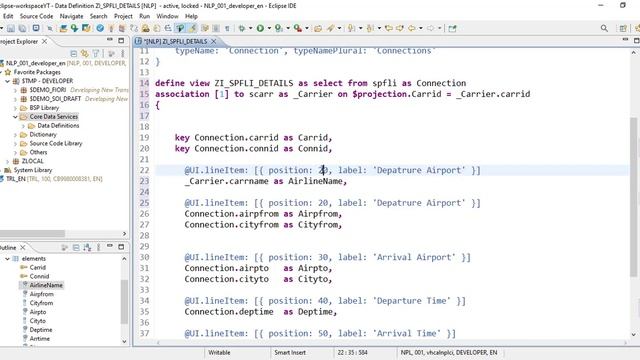640x360 pixels.
Task: Select Cityfrom element in Outline
Action: click(41, 303)
